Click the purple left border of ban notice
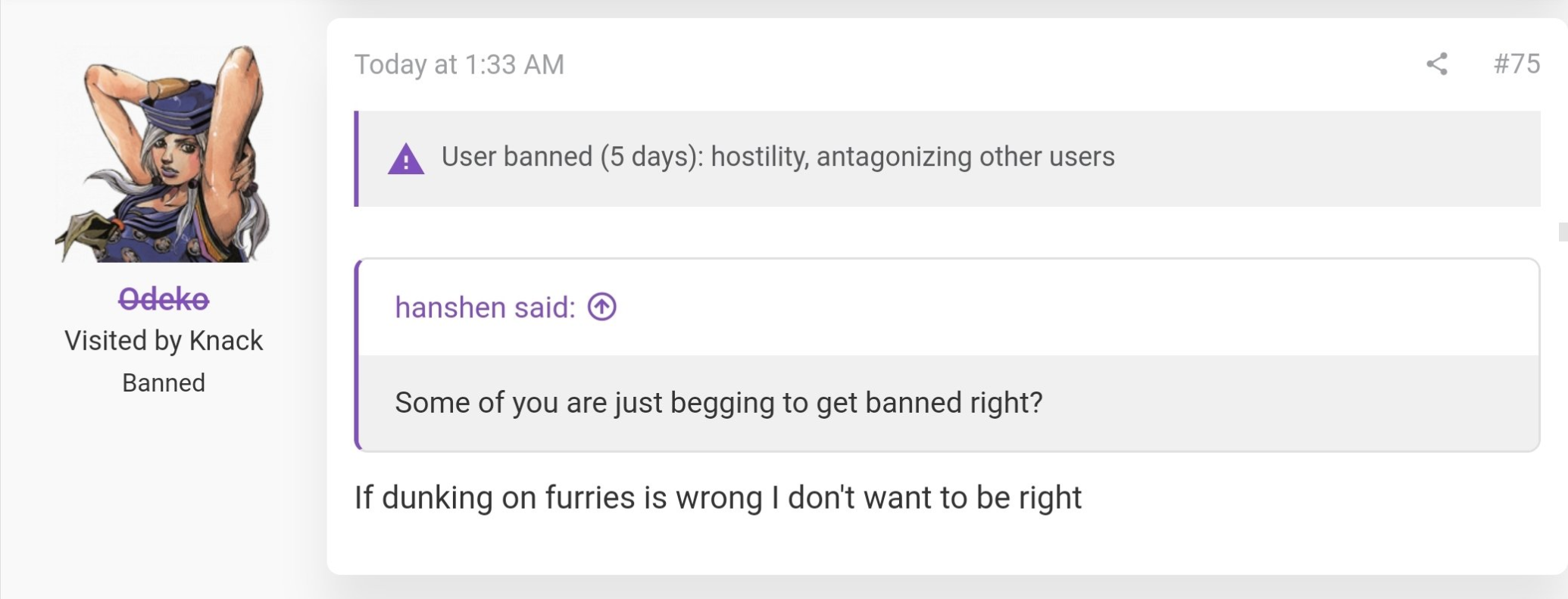The image size is (1568, 599). click(x=357, y=159)
